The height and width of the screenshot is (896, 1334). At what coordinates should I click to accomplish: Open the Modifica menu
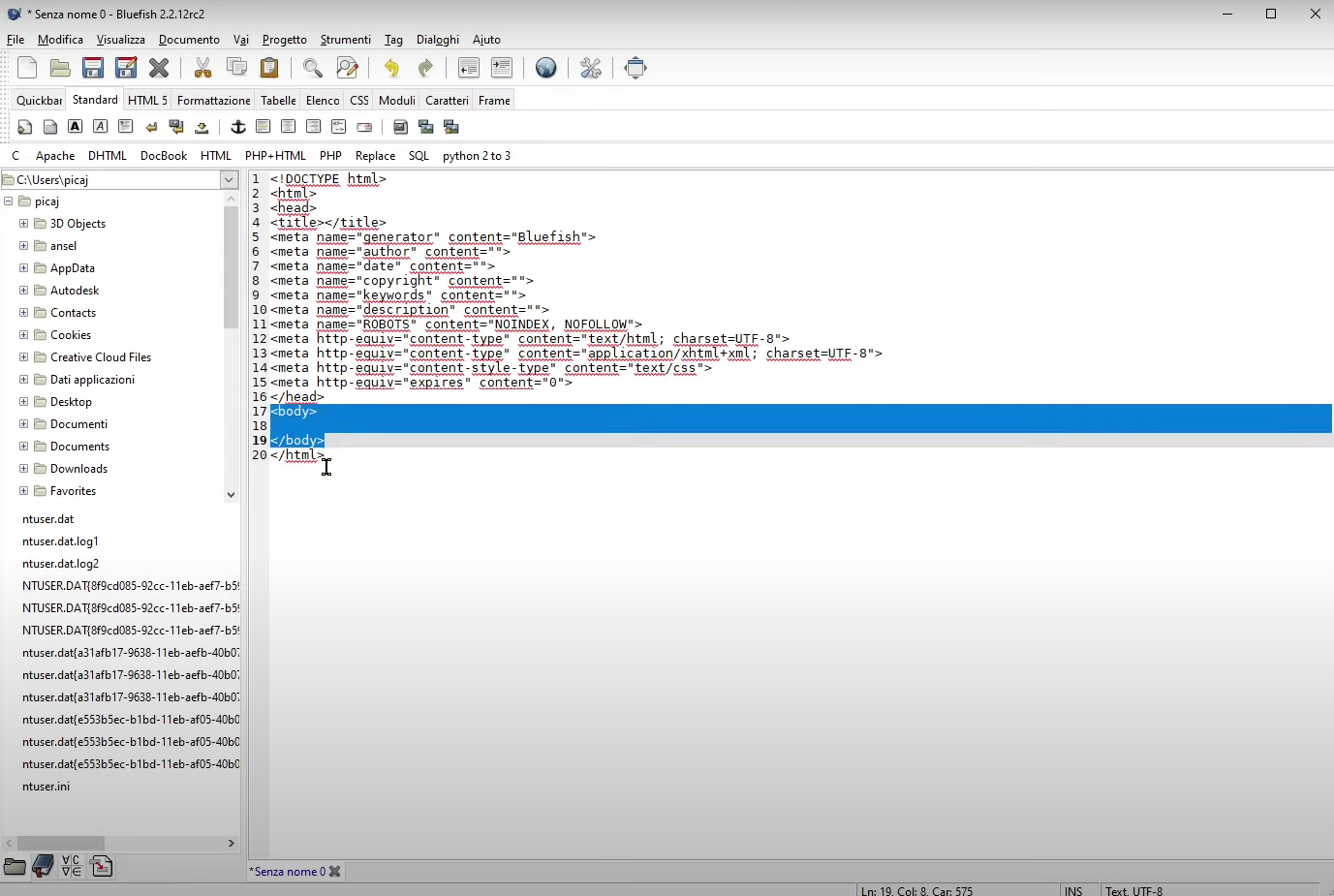60,40
